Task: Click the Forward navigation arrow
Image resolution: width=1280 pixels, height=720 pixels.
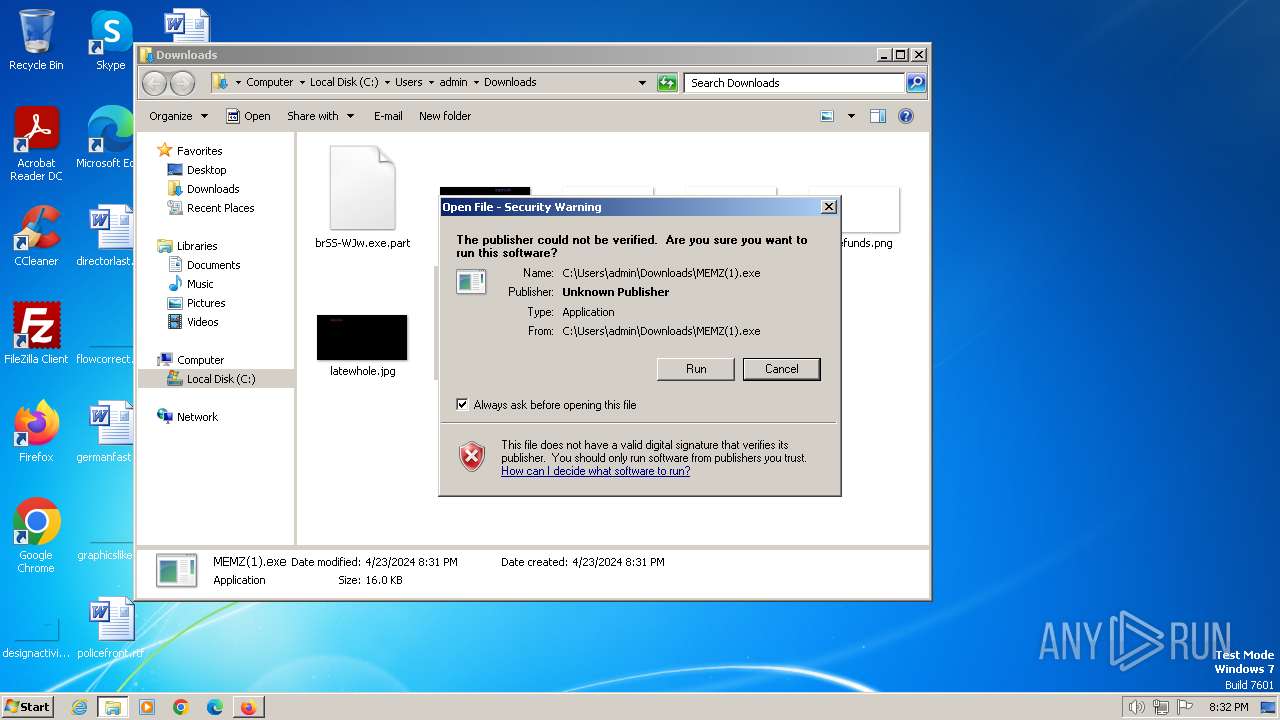Action: pos(182,83)
